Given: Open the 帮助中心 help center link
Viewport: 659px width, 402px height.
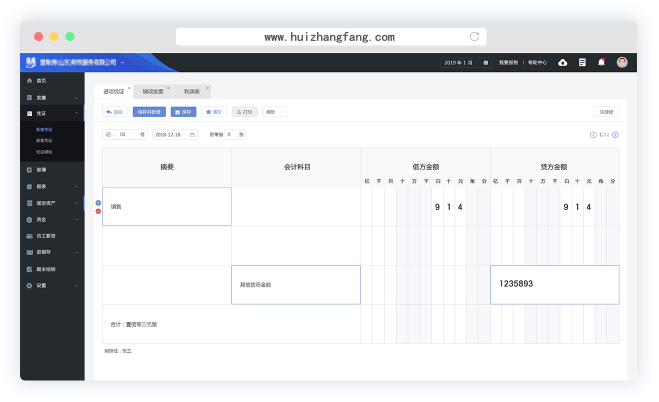Looking at the screenshot, I should click(x=538, y=63).
